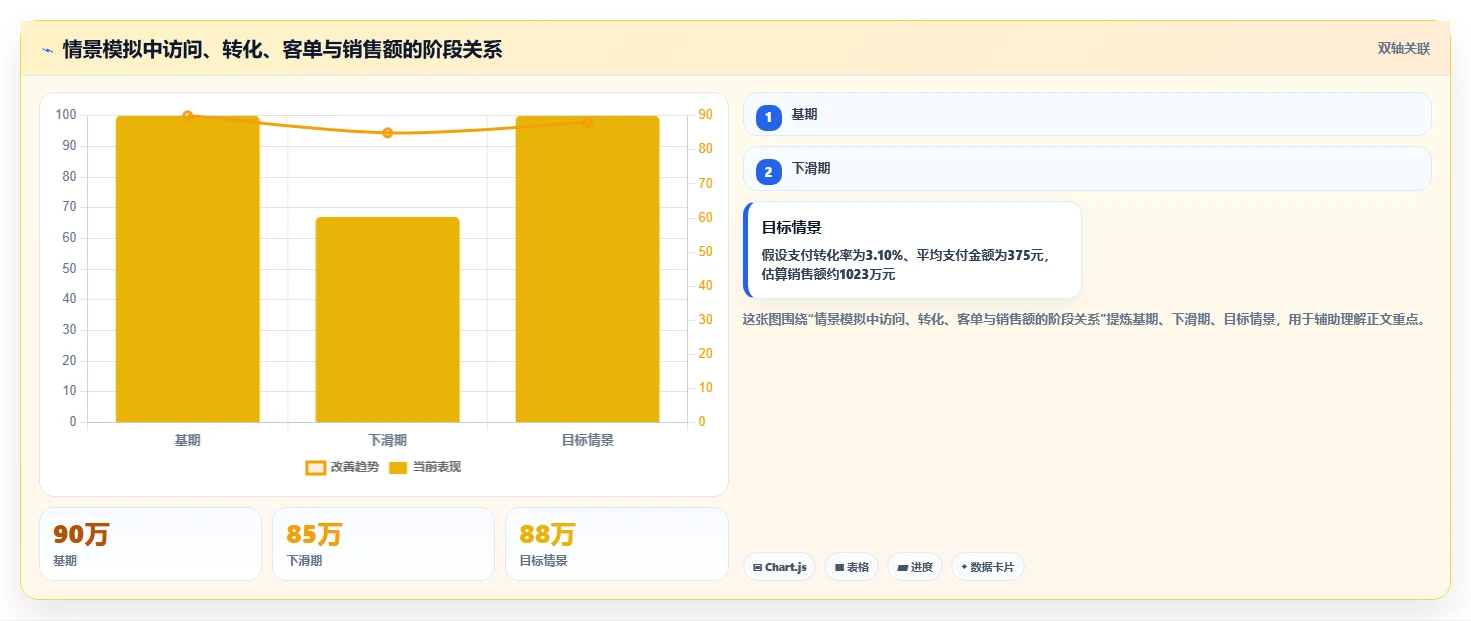
Task: Click the number 2 step badge
Action: pos(768,172)
